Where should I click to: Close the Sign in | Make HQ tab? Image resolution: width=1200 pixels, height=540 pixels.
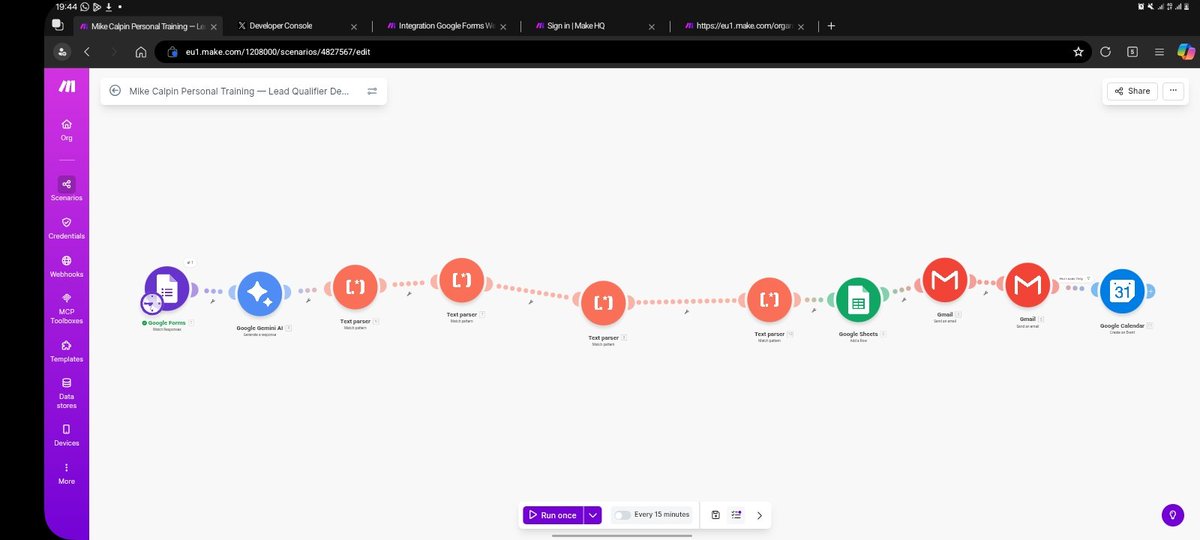pyautogui.click(x=652, y=26)
